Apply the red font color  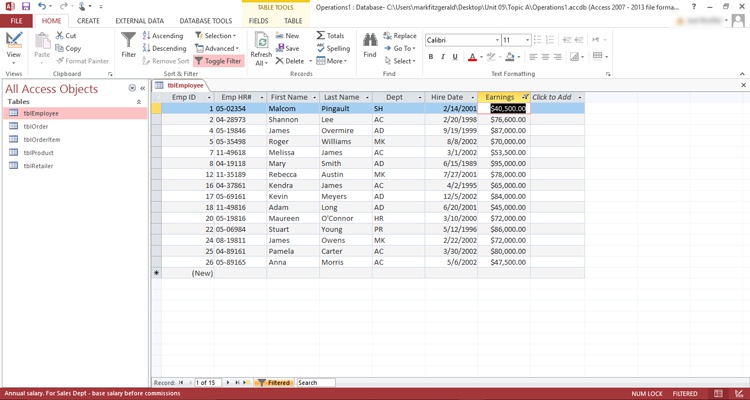(x=473, y=57)
